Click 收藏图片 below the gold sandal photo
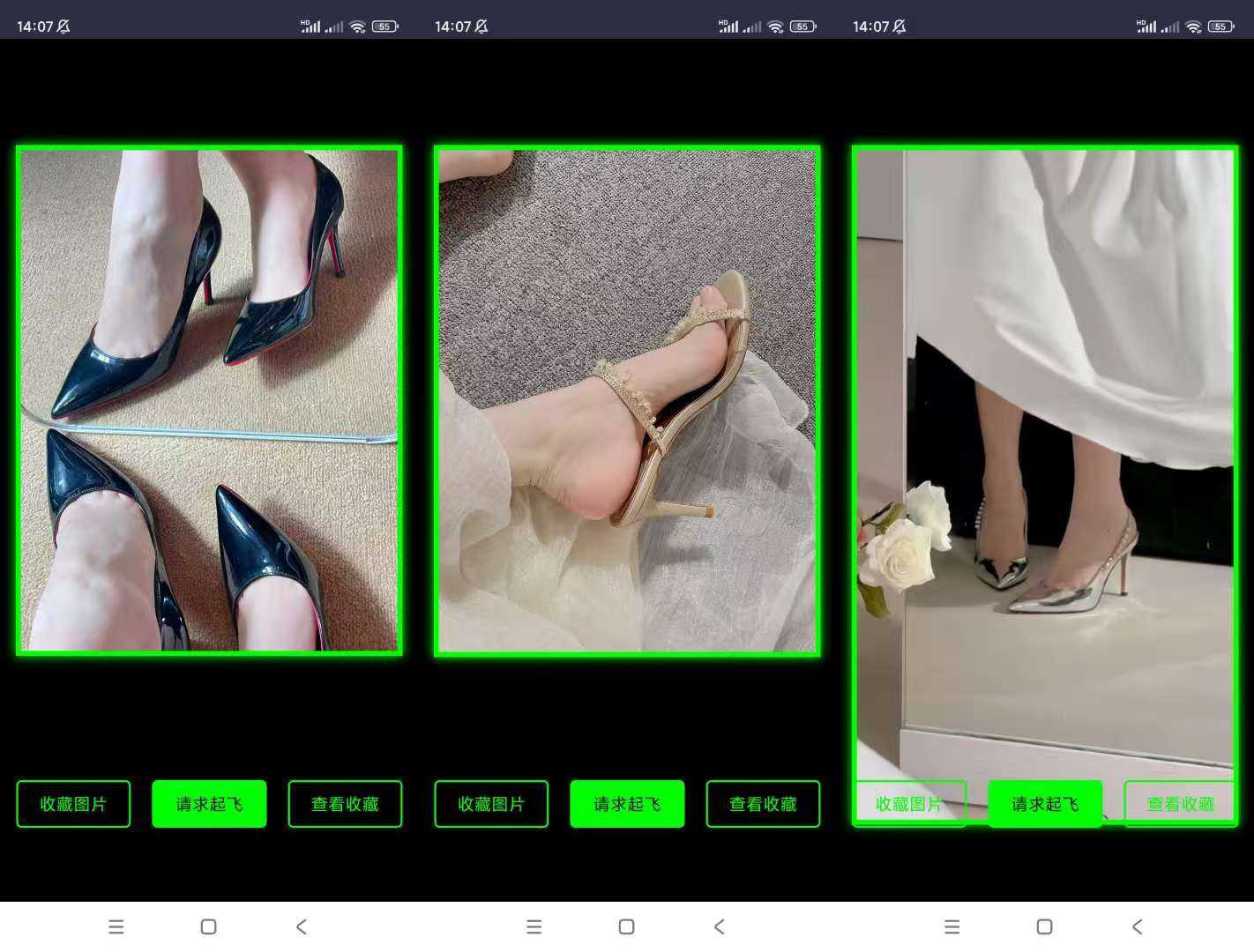 pos(491,804)
